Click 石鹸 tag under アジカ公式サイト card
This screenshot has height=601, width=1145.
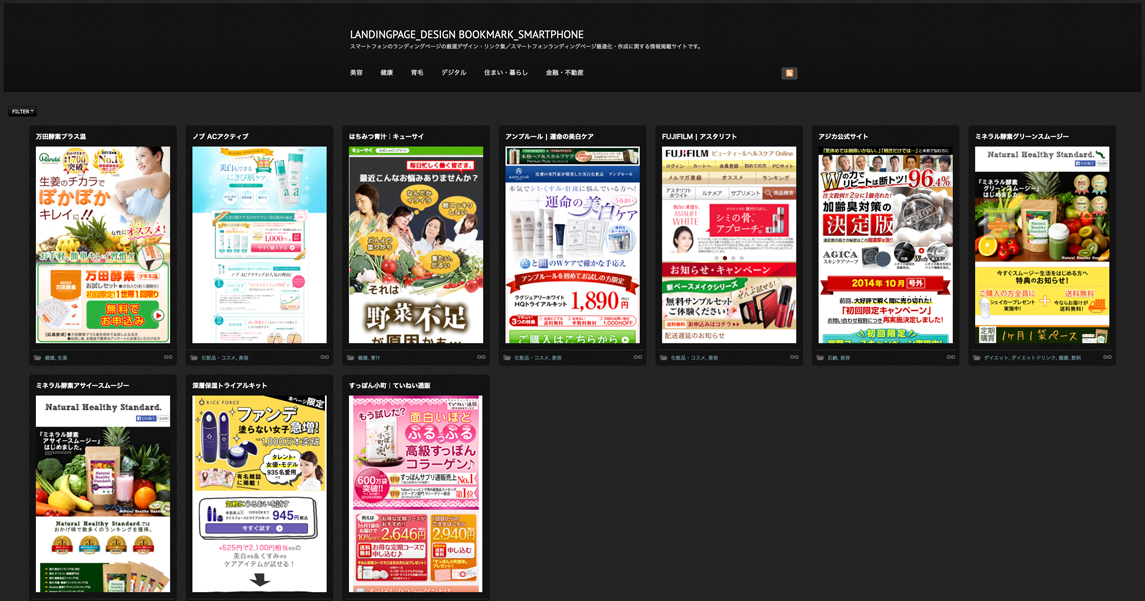pos(832,358)
